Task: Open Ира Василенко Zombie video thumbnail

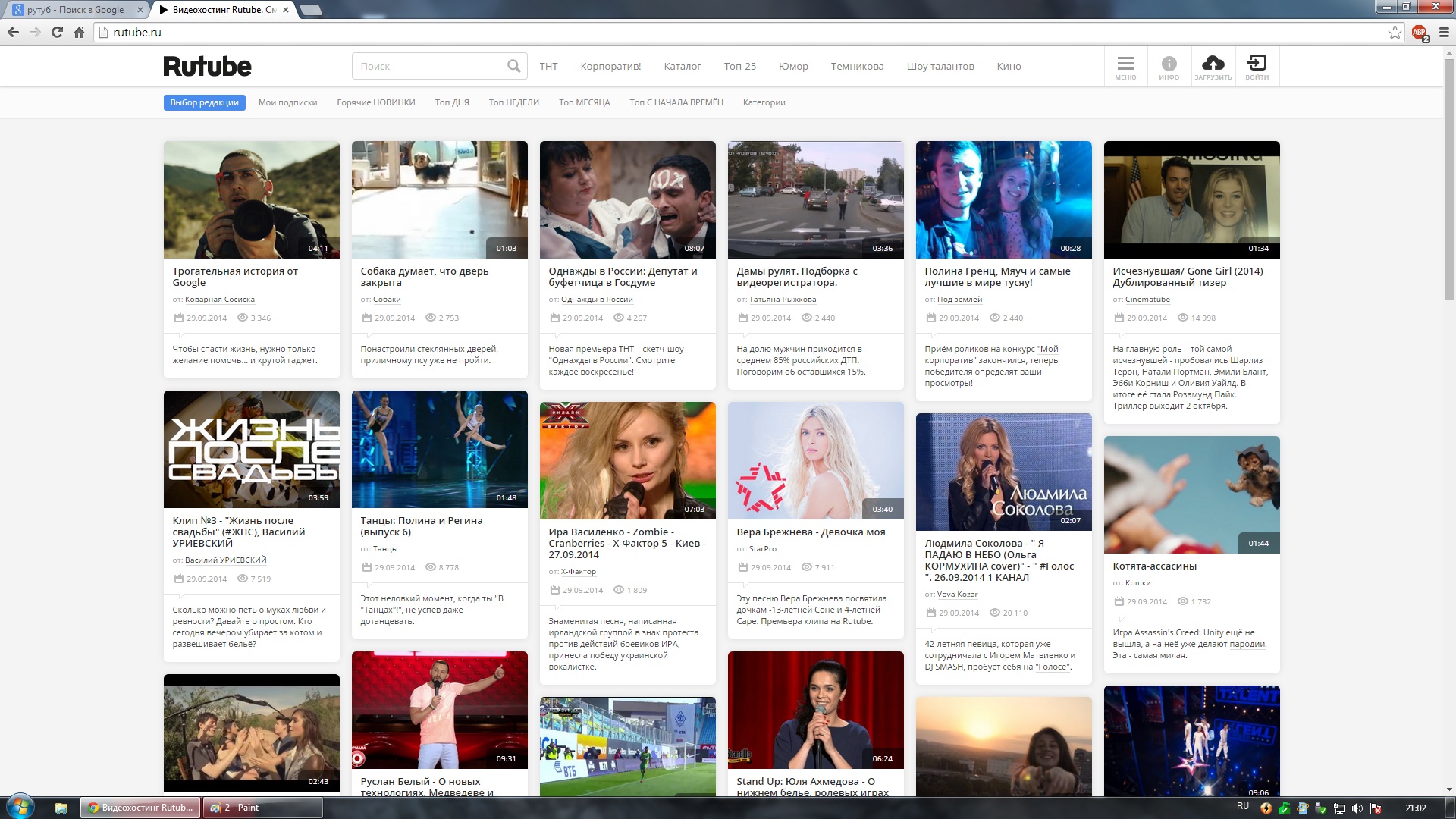Action: point(628,460)
